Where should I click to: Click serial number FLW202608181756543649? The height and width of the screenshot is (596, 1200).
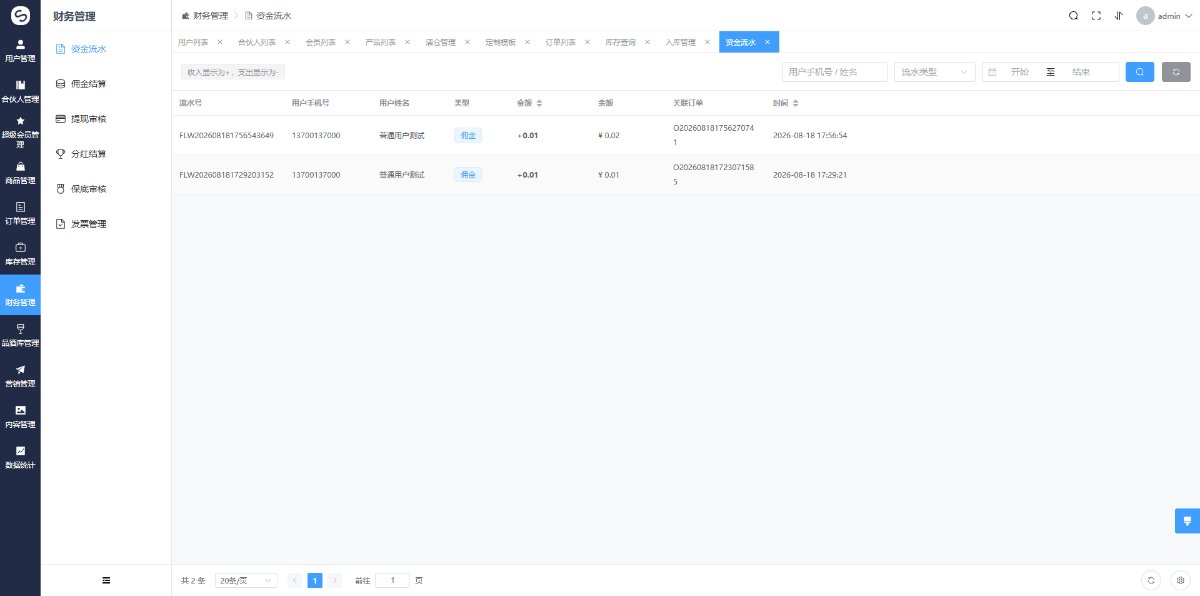pyautogui.click(x=226, y=135)
